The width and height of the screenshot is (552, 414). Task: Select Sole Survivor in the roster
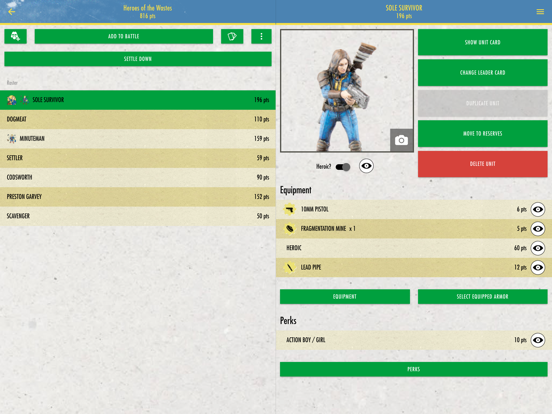[138, 100]
